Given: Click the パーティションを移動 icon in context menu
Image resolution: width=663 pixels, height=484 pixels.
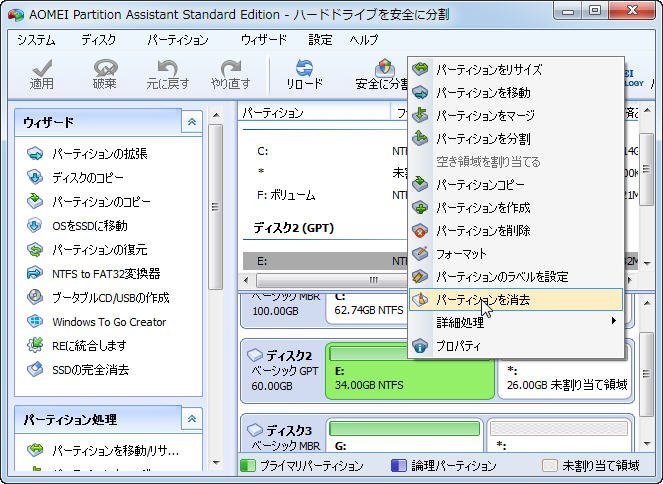Looking at the screenshot, I should click(420, 92).
